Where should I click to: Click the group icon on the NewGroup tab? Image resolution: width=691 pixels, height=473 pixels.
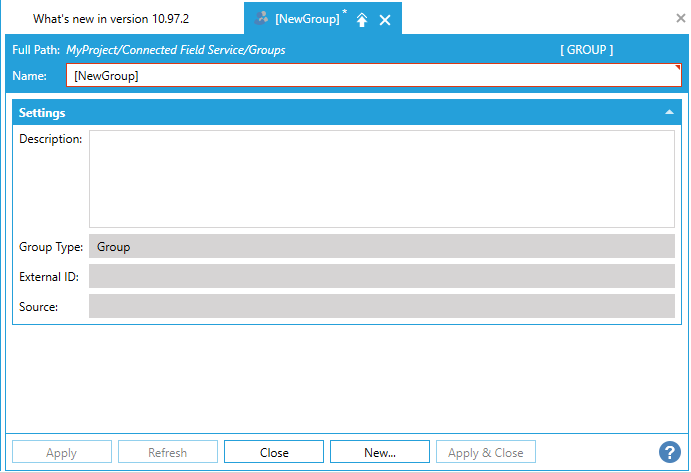pyautogui.click(x=262, y=18)
